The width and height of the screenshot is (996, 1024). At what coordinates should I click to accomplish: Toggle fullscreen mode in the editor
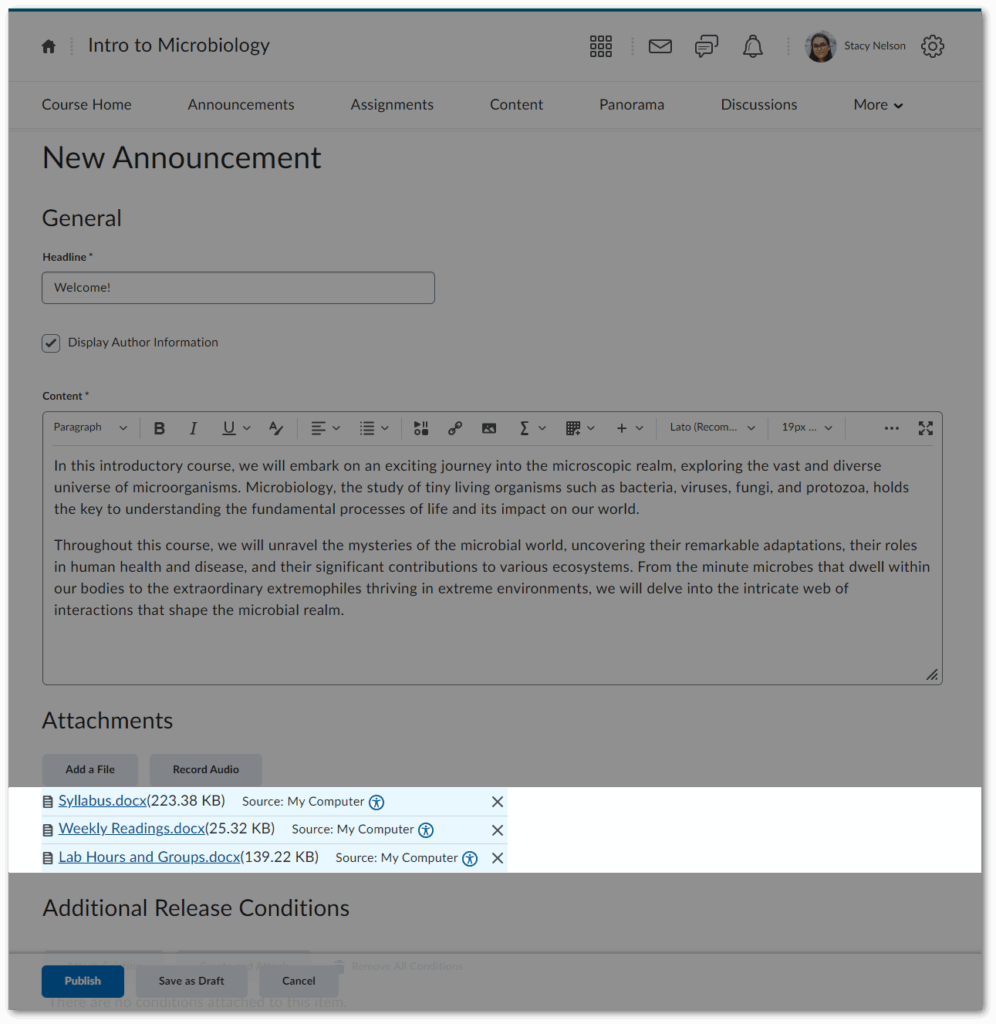(x=926, y=427)
